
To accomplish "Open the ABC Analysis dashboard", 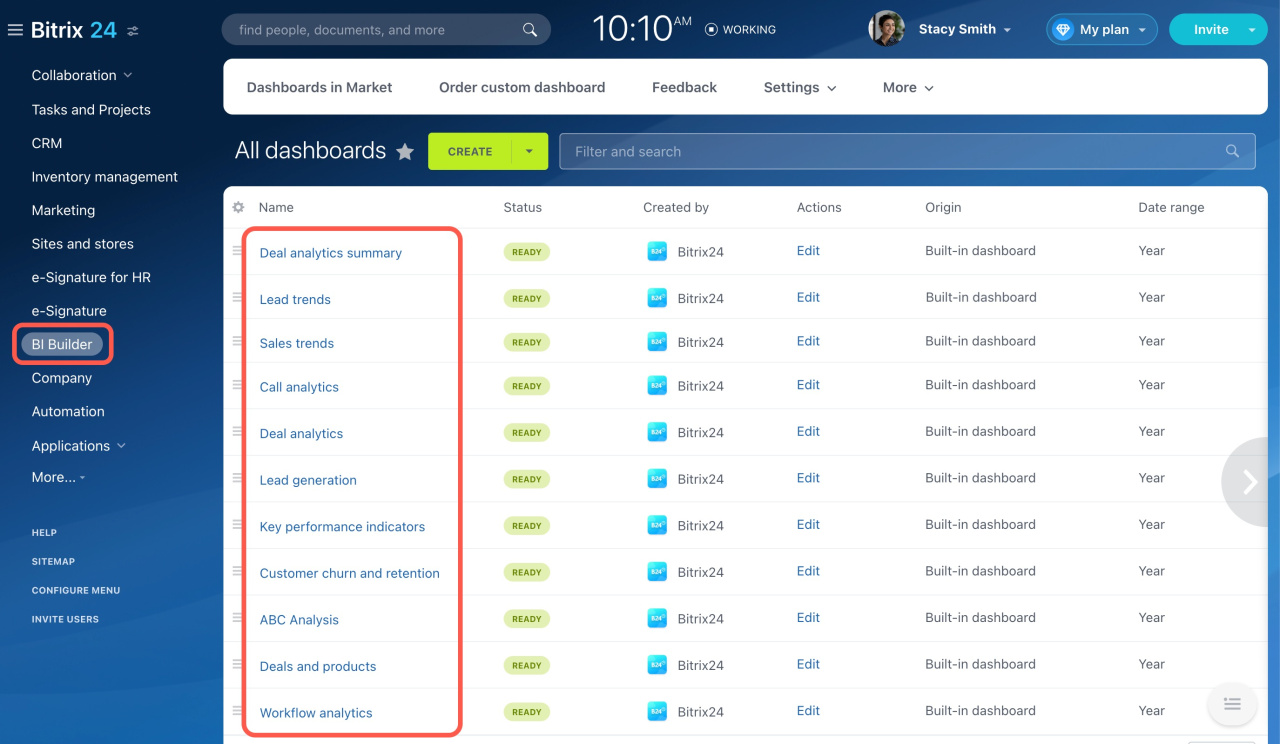I will [x=299, y=620].
